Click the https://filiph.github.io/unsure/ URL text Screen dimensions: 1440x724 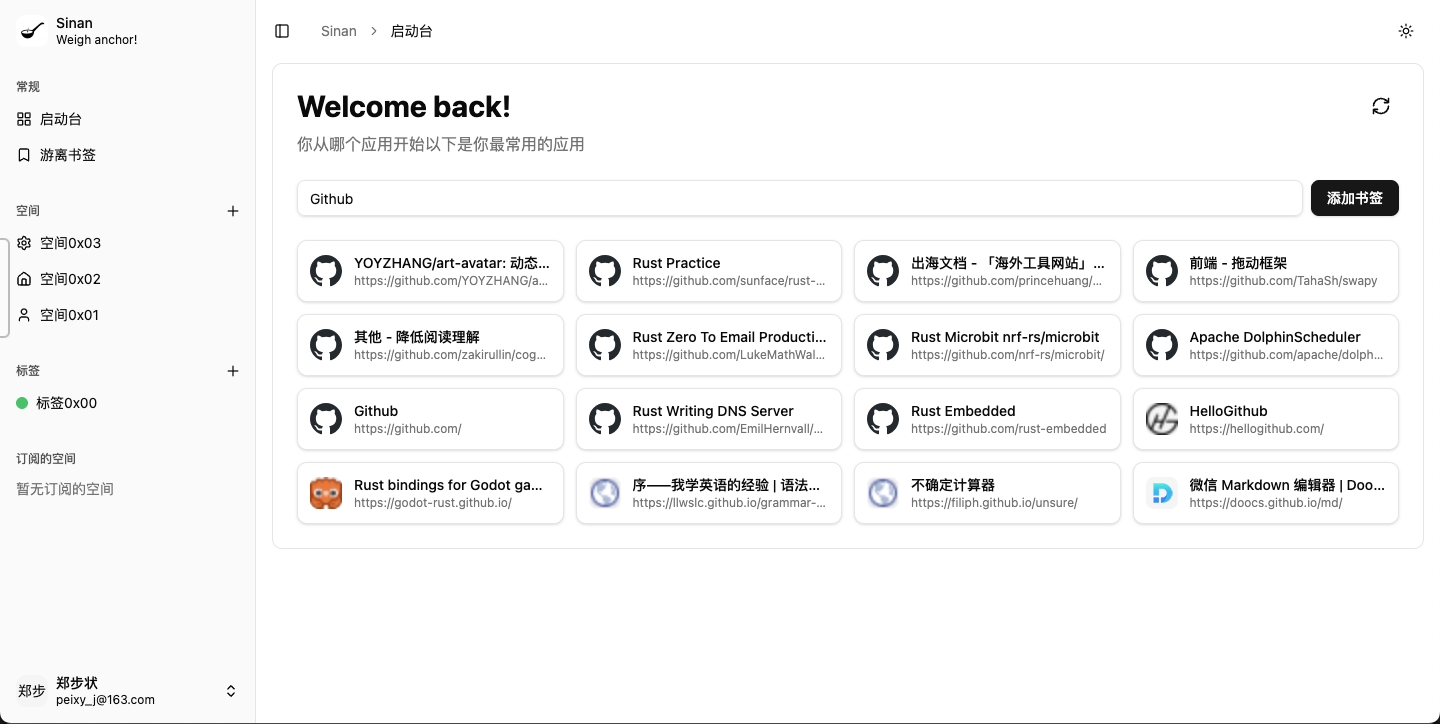coord(994,503)
